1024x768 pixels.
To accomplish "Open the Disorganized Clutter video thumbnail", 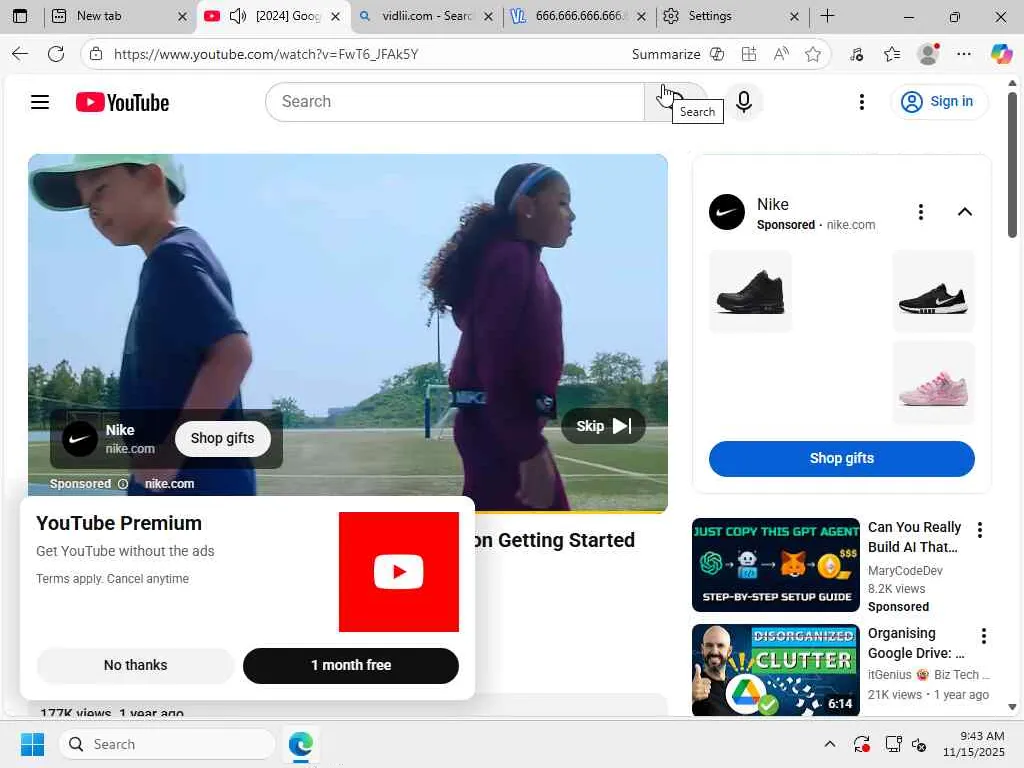I will pyautogui.click(x=776, y=670).
